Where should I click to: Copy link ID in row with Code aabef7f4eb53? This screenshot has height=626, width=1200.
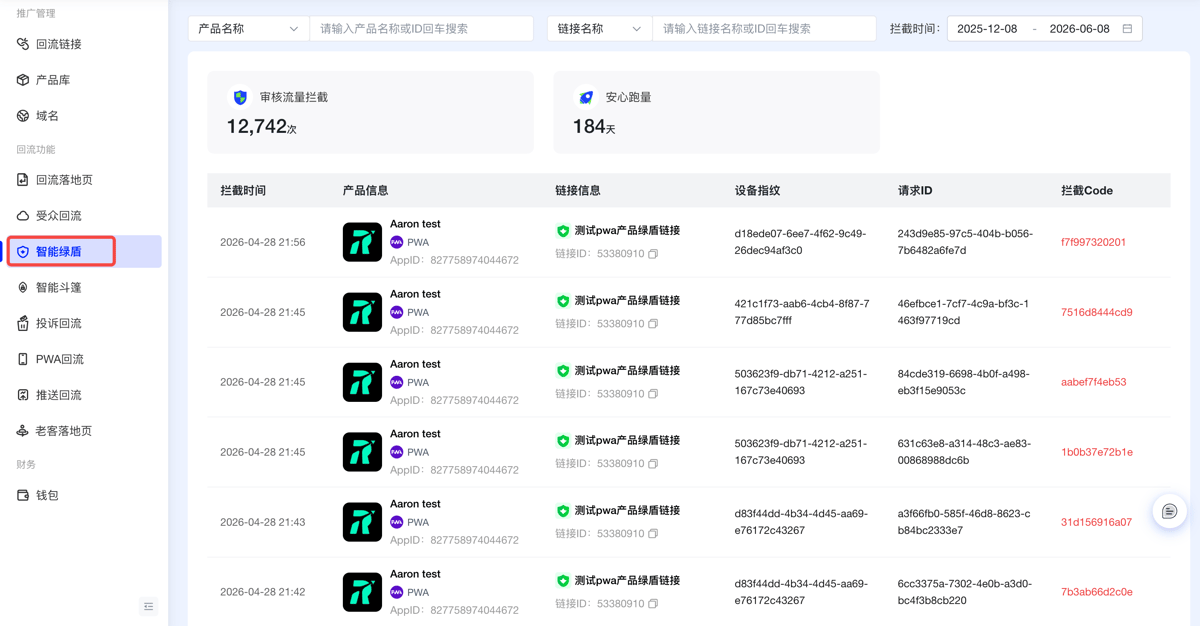tap(653, 394)
